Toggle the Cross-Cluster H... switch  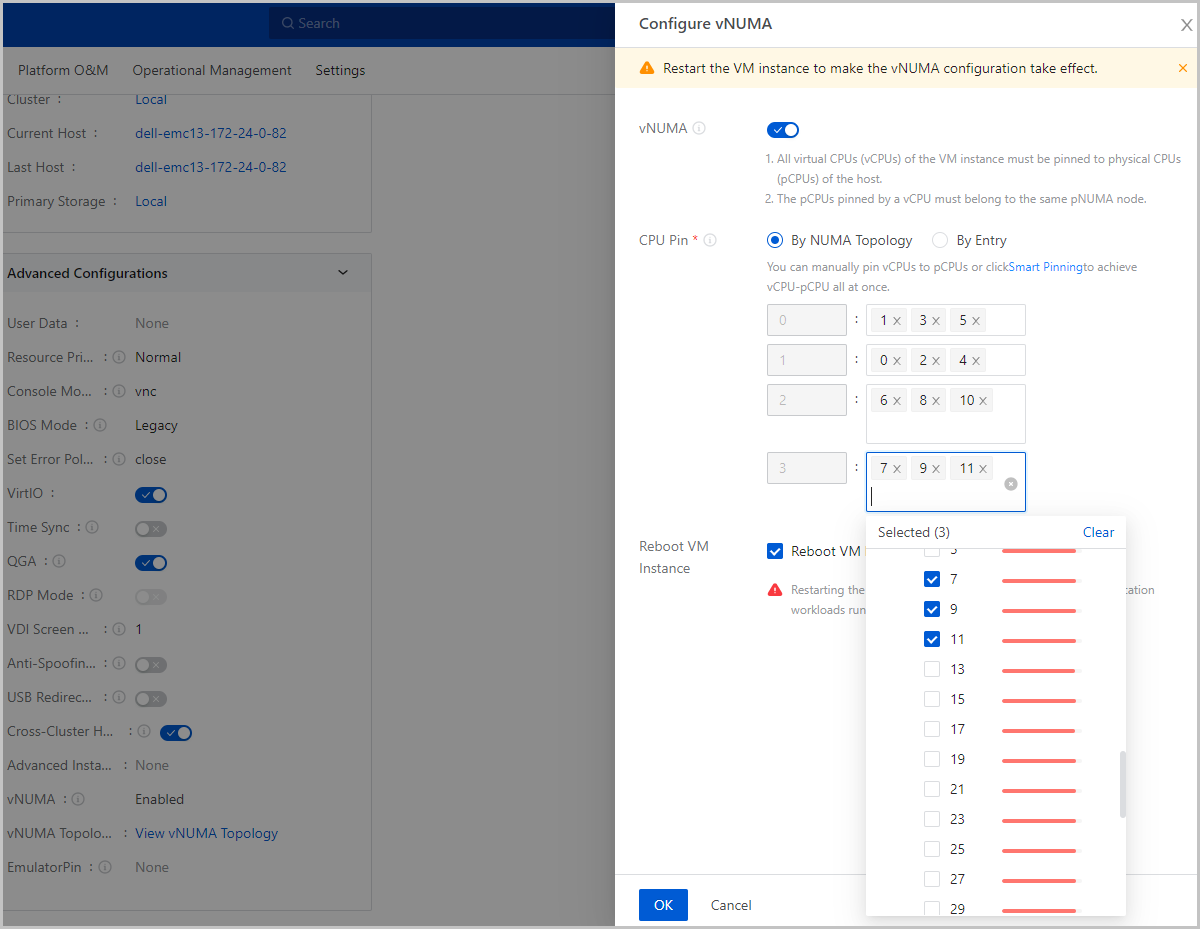pos(176,732)
